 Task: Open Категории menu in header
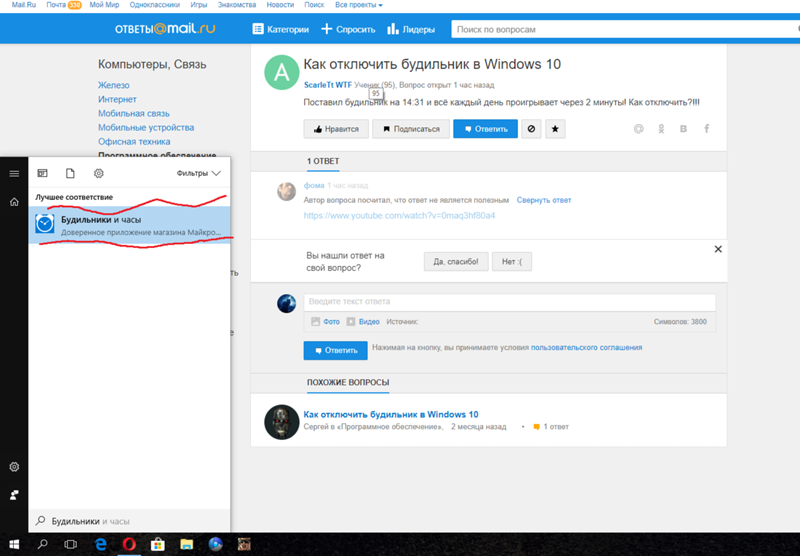281,30
